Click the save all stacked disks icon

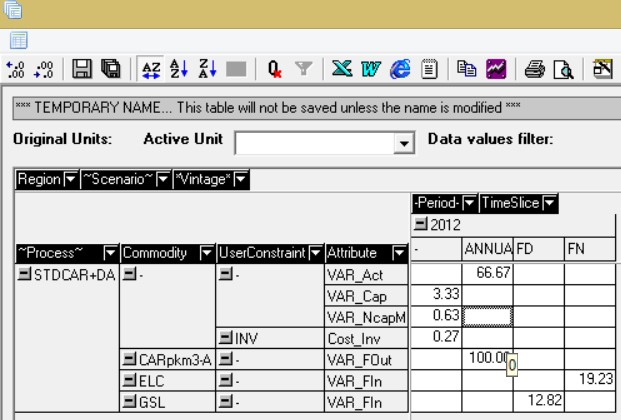(x=111, y=69)
